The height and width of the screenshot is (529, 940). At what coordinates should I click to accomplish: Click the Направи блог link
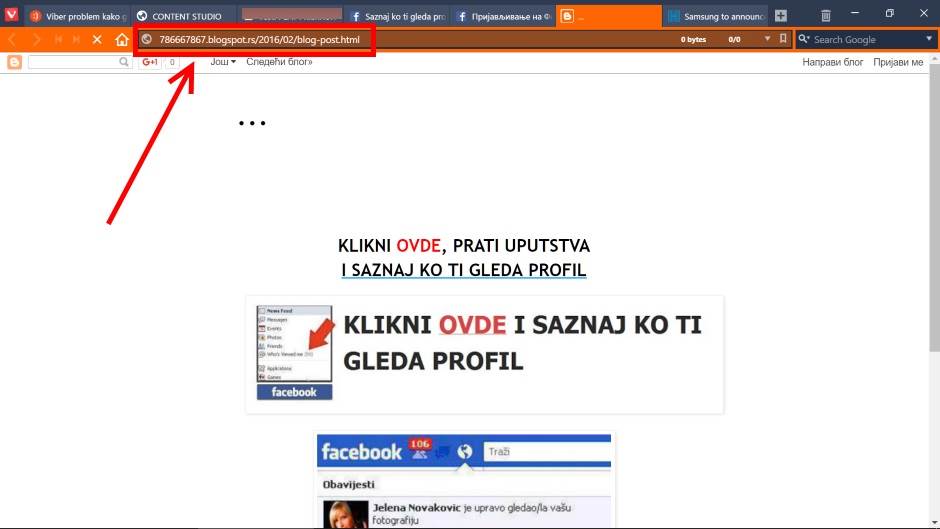pos(832,62)
